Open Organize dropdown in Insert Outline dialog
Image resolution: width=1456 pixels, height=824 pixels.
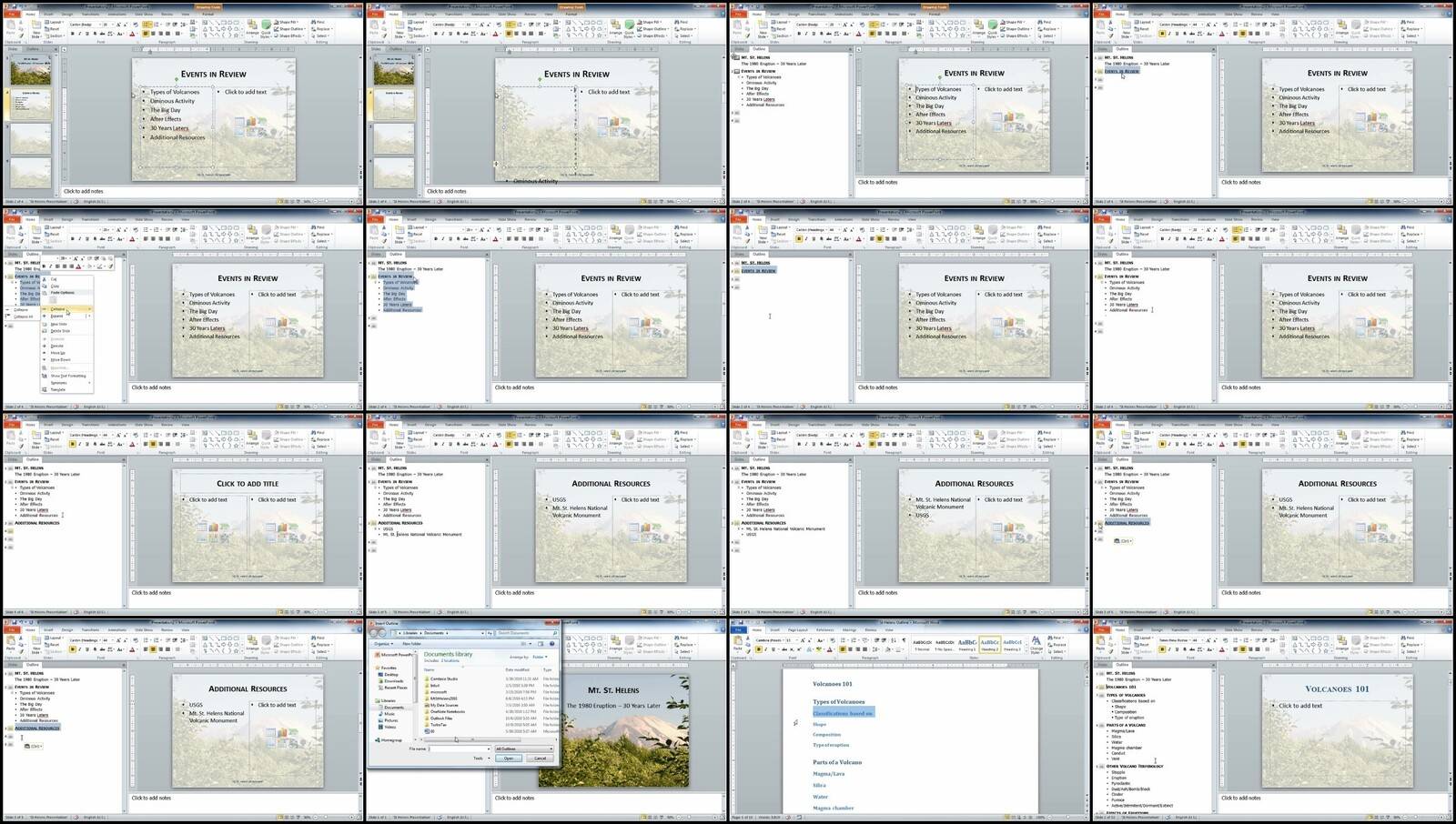383,644
